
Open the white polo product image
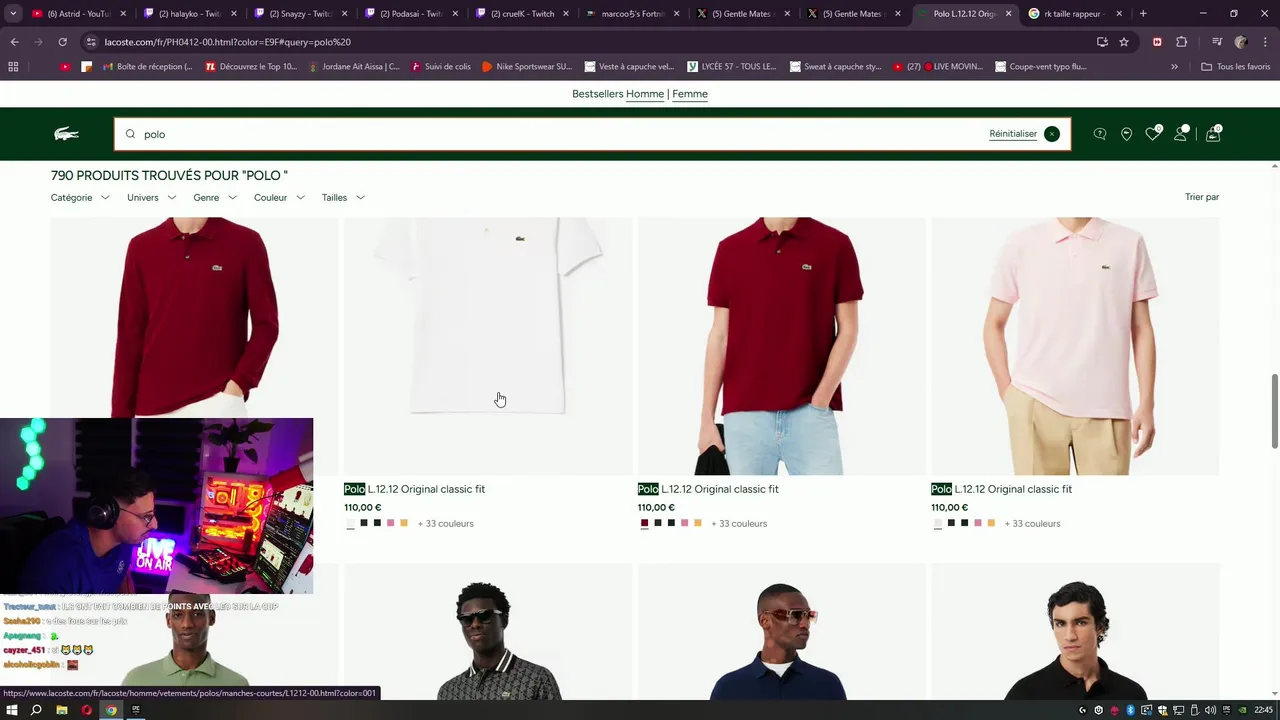488,346
